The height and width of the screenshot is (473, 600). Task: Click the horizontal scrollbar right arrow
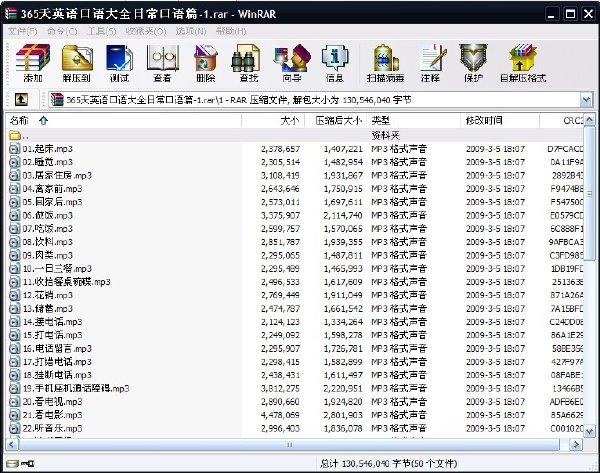pos(576,444)
